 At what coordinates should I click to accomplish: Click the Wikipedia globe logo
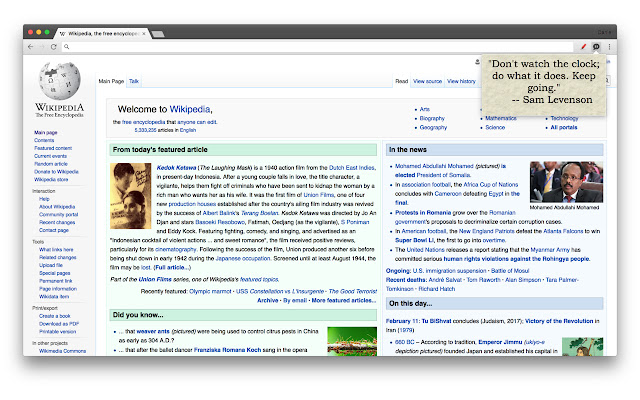[x=61, y=81]
